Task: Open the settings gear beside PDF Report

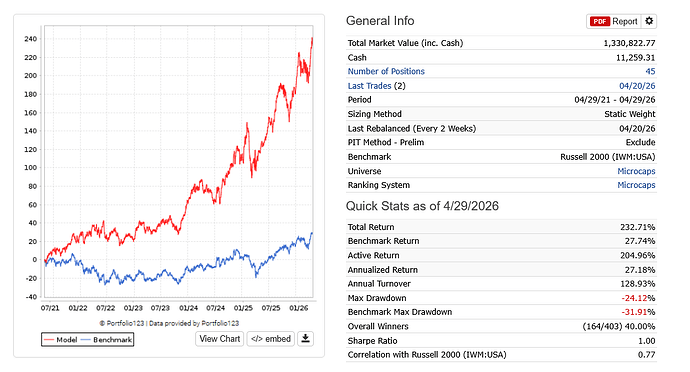Action: [649, 21]
